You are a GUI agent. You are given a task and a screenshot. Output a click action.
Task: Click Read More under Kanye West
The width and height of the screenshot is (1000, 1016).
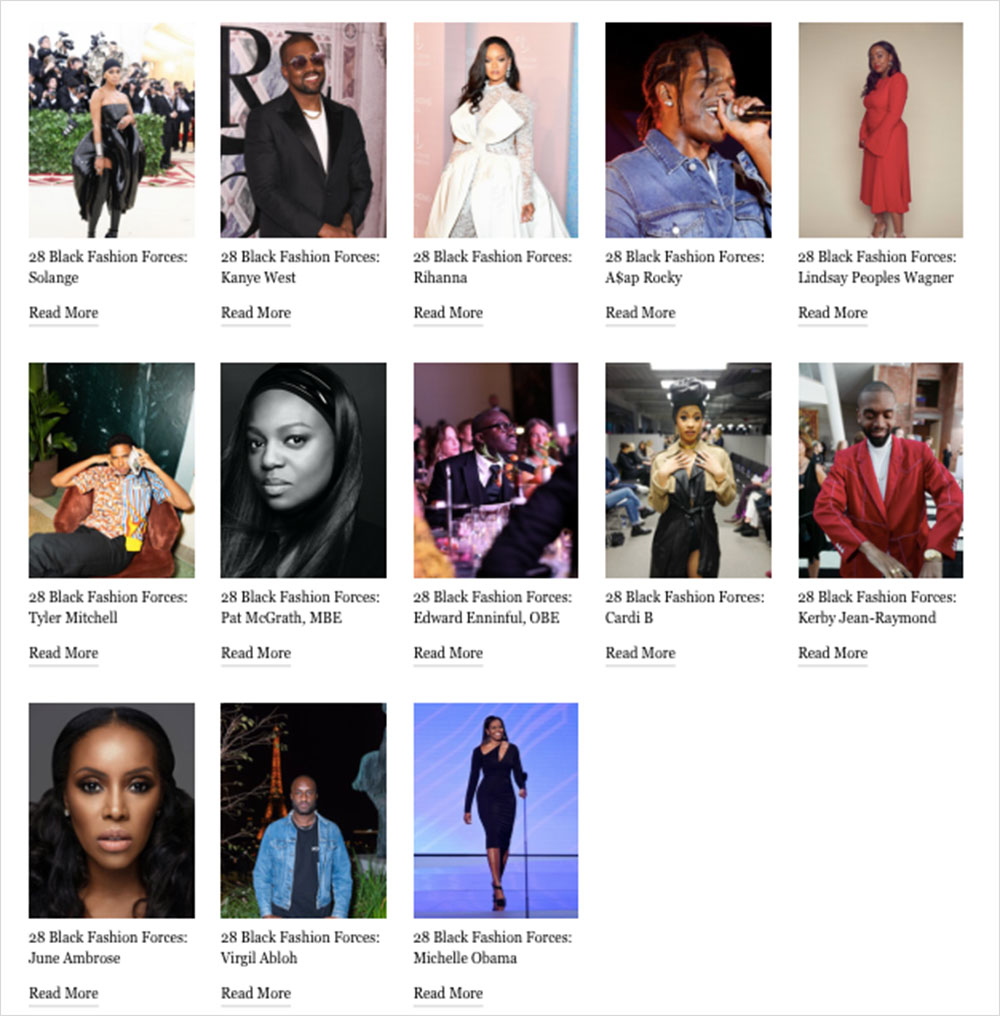[x=255, y=313]
